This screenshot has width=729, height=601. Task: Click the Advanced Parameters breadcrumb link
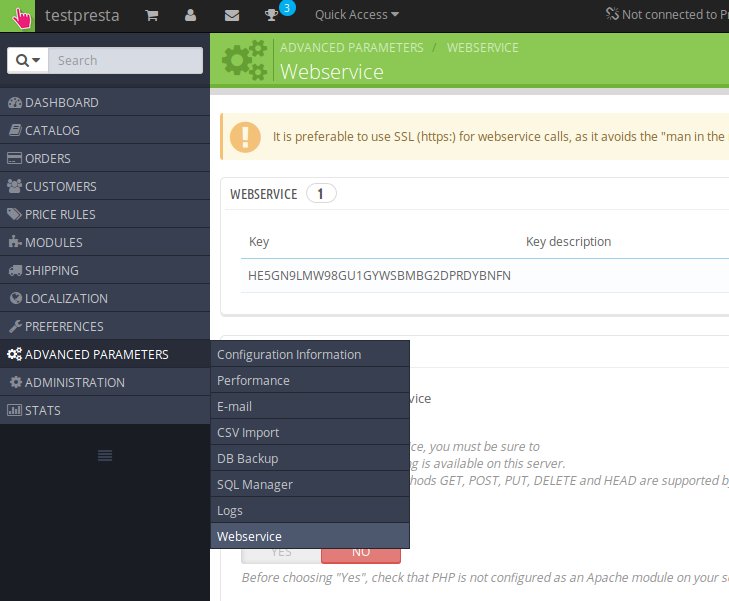pyautogui.click(x=351, y=47)
